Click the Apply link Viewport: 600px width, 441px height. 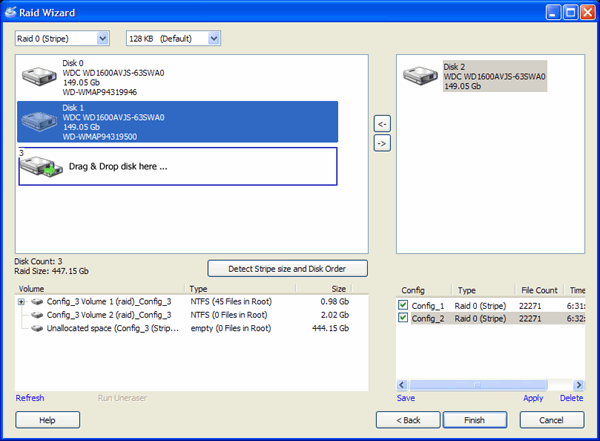pyautogui.click(x=533, y=398)
